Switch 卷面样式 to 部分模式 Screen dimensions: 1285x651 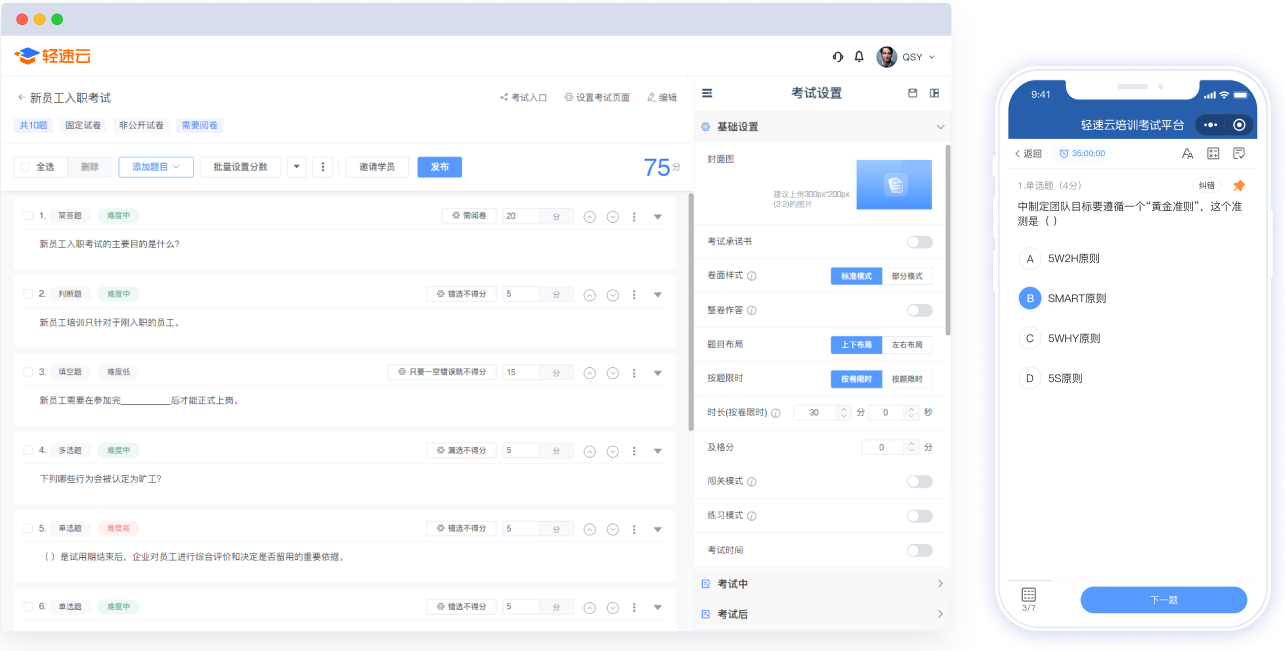coord(907,276)
